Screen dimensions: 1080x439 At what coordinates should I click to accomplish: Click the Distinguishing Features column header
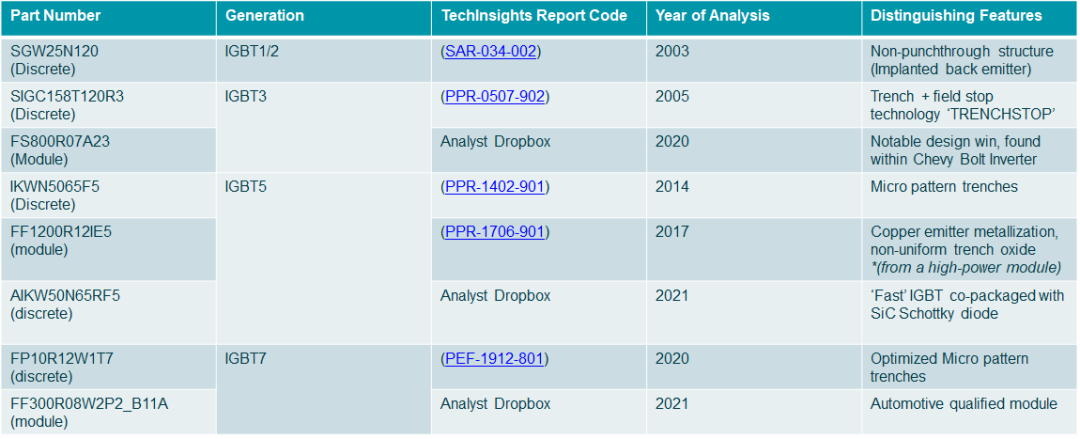tap(956, 16)
